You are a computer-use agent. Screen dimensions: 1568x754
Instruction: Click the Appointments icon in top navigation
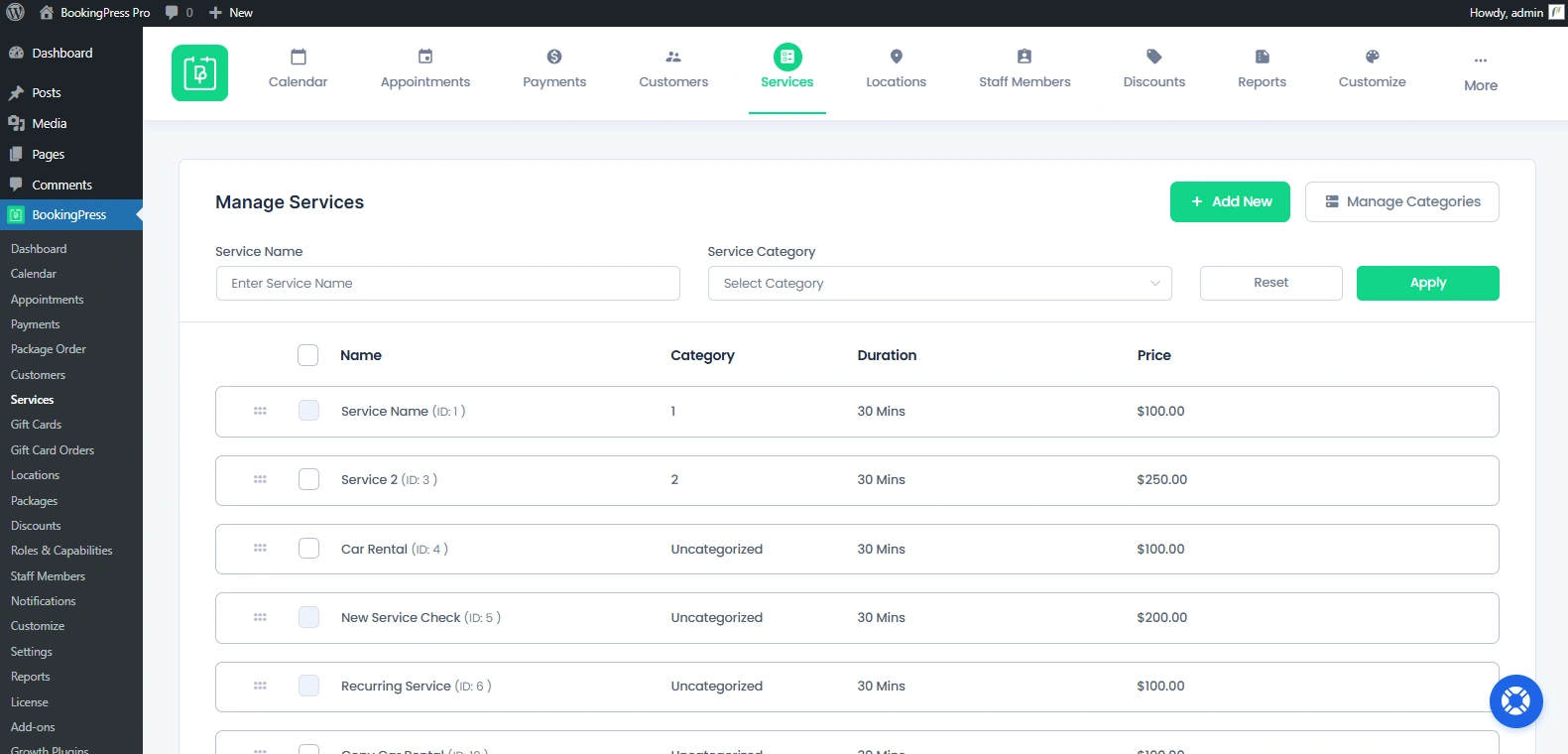425,57
